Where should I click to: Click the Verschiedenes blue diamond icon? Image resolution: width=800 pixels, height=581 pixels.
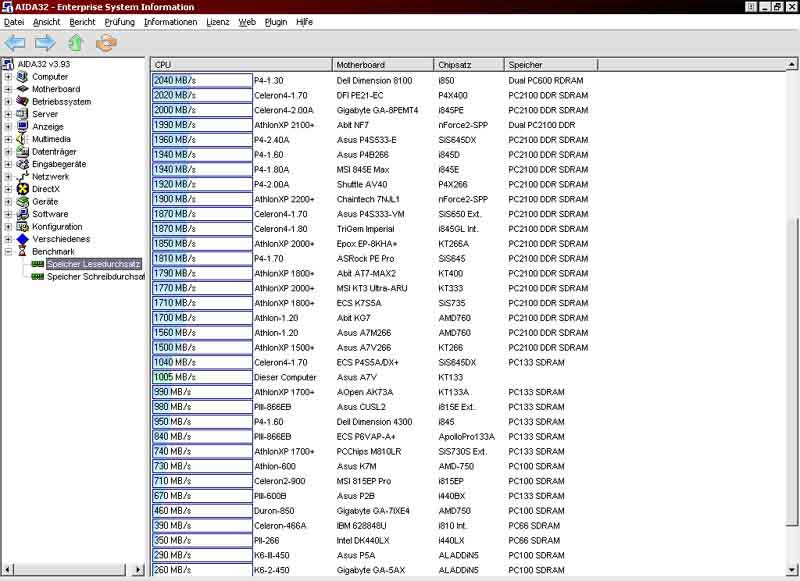22,239
